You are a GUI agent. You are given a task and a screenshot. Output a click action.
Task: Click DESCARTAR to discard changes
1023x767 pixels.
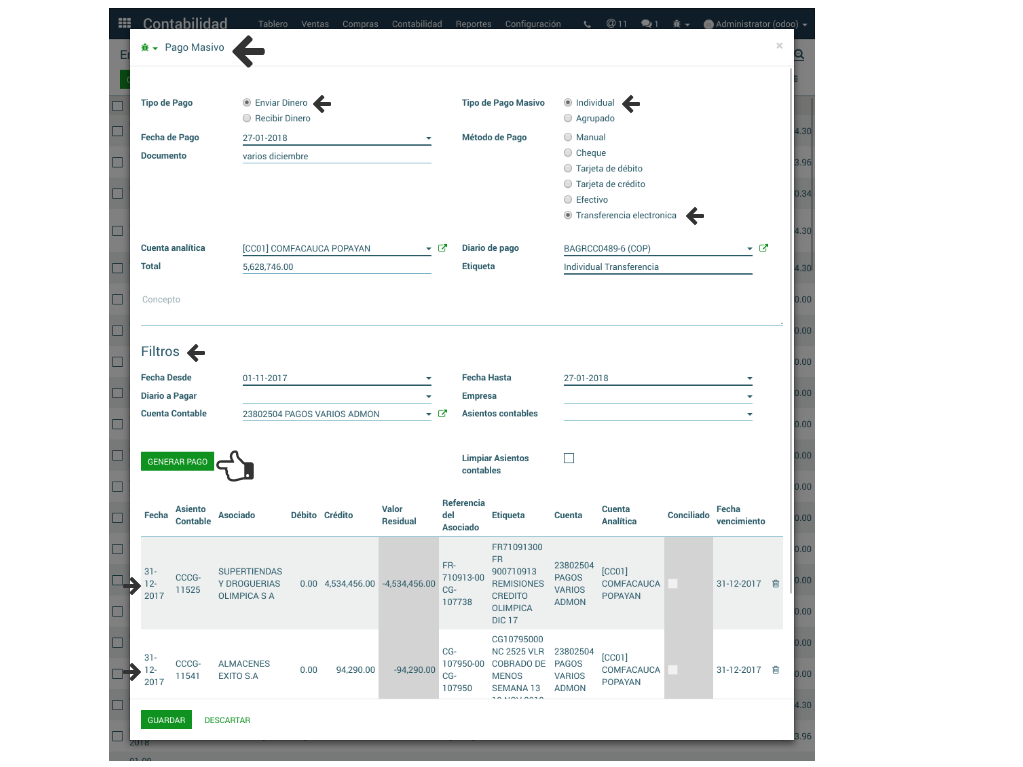pyautogui.click(x=227, y=720)
